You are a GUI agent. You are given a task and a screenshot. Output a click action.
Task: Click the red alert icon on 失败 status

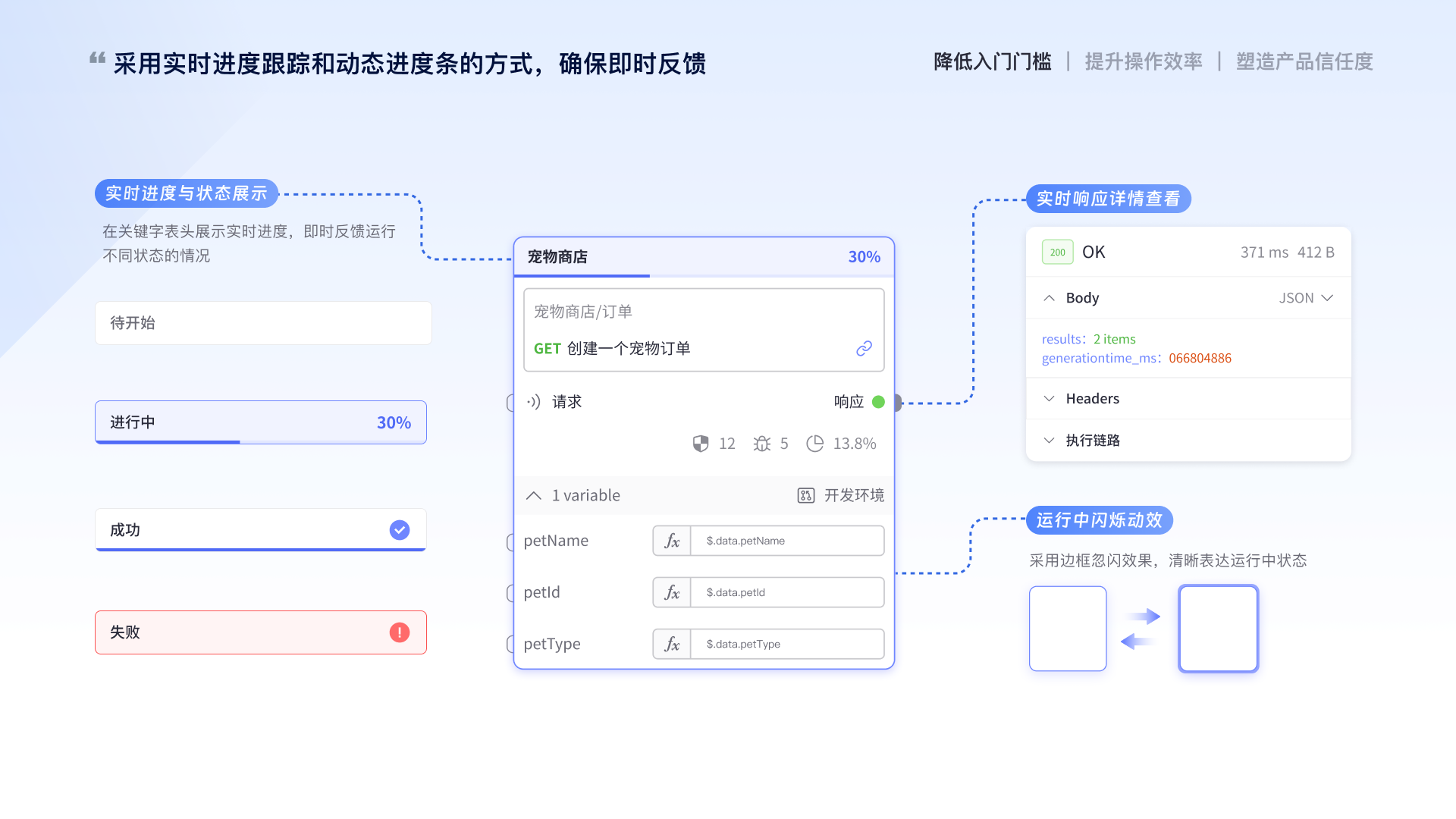pos(400,632)
